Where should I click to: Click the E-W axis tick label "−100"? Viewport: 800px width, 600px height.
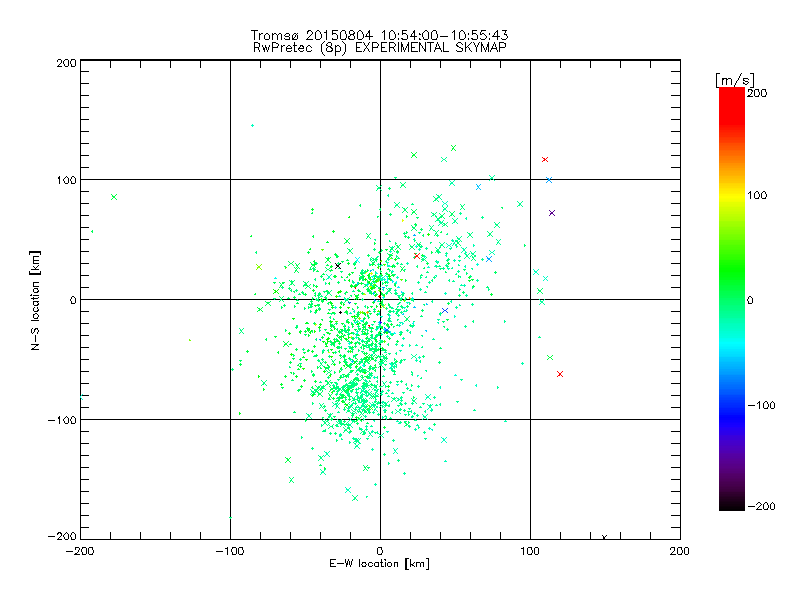click(x=230, y=551)
